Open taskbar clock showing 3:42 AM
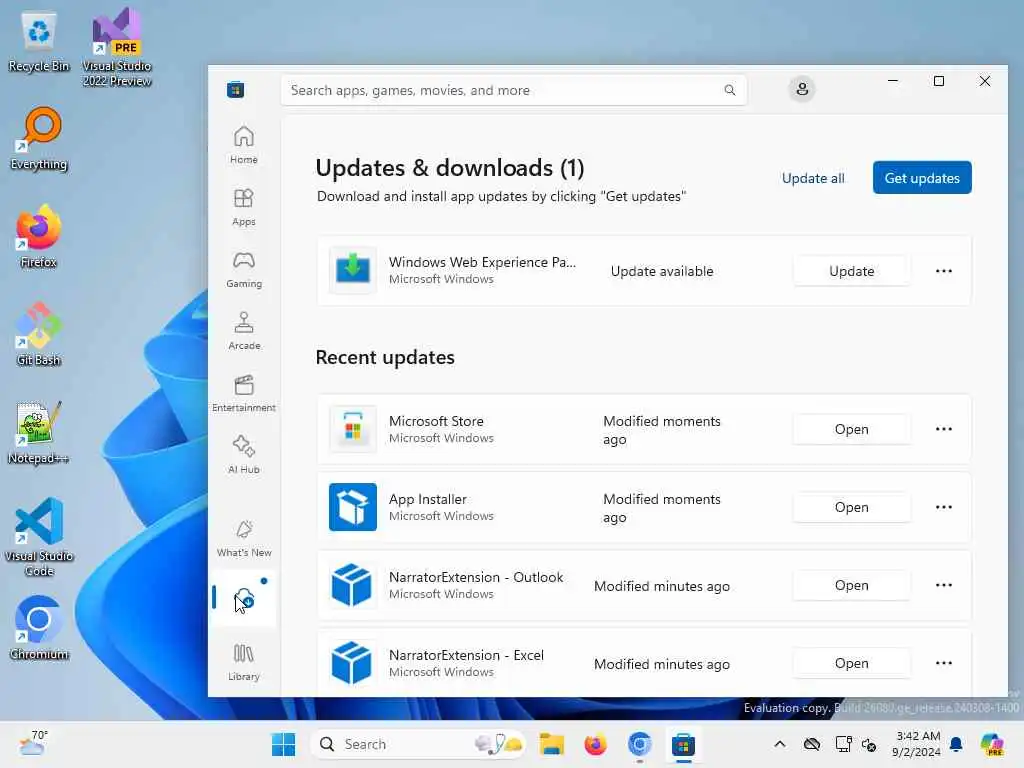The width and height of the screenshot is (1024, 768). [x=917, y=744]
